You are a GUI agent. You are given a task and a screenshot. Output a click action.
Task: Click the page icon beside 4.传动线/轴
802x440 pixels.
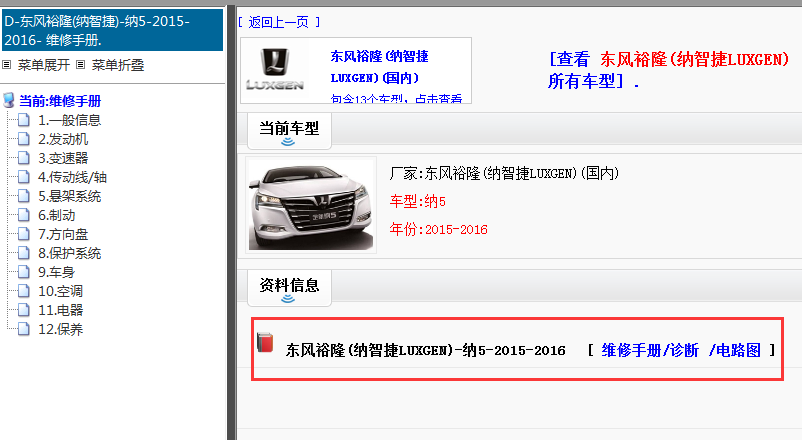coord(24,177)
